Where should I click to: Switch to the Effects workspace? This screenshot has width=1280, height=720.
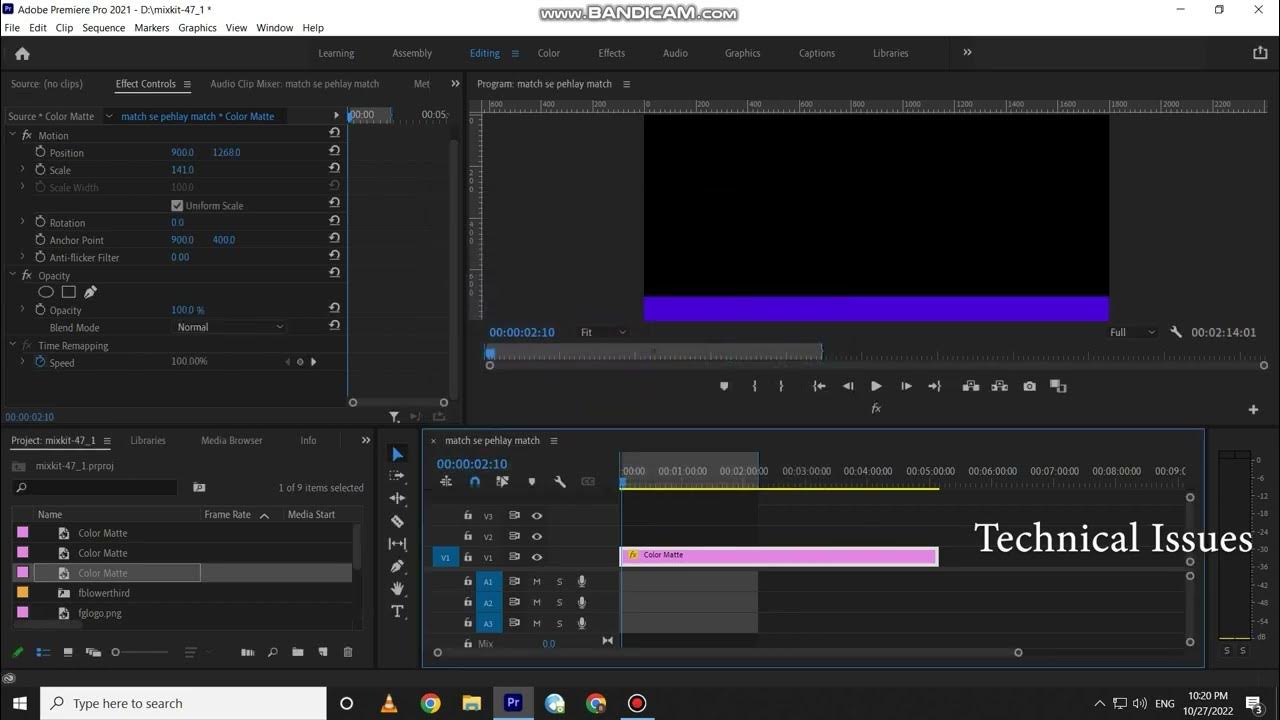[x=611, y=53]
